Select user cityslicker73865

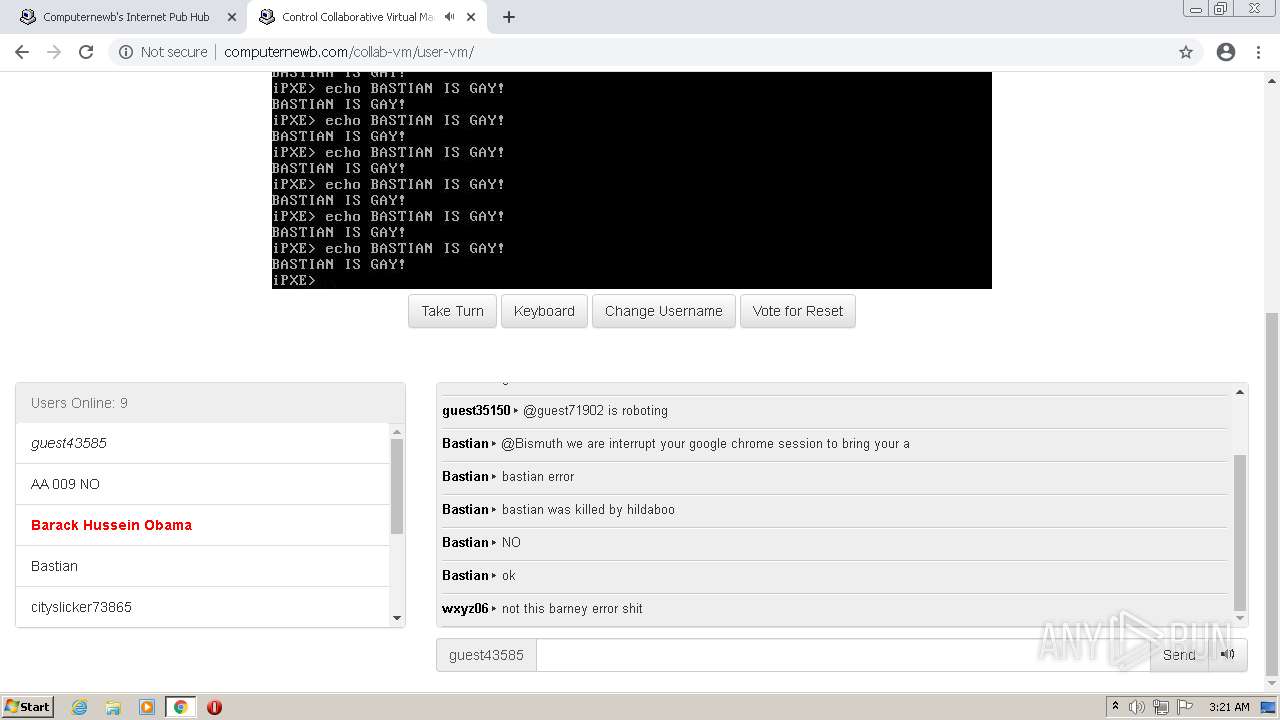click(203, 607)
